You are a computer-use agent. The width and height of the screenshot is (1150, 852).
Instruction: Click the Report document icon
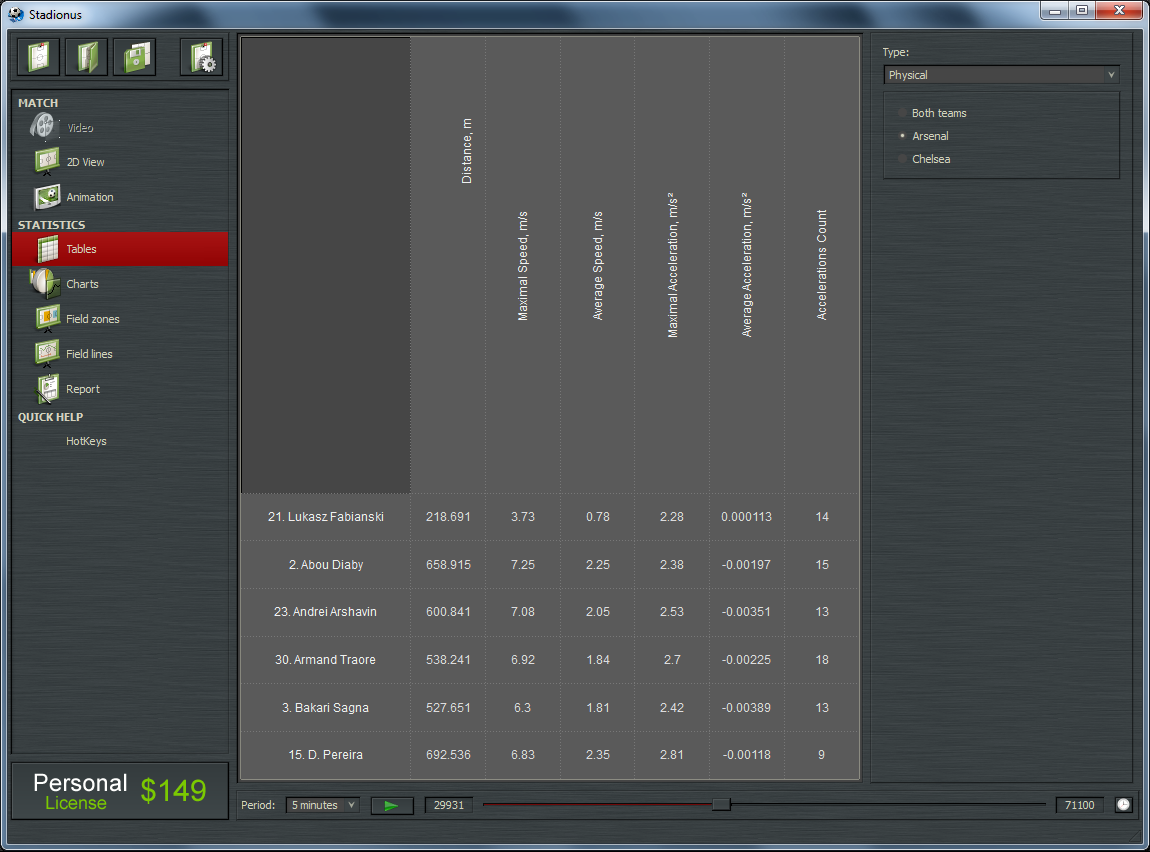48,389
